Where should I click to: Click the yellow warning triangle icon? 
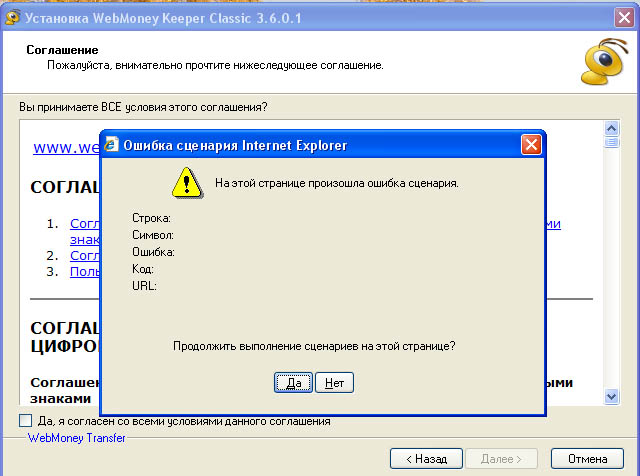click(187, 183)
